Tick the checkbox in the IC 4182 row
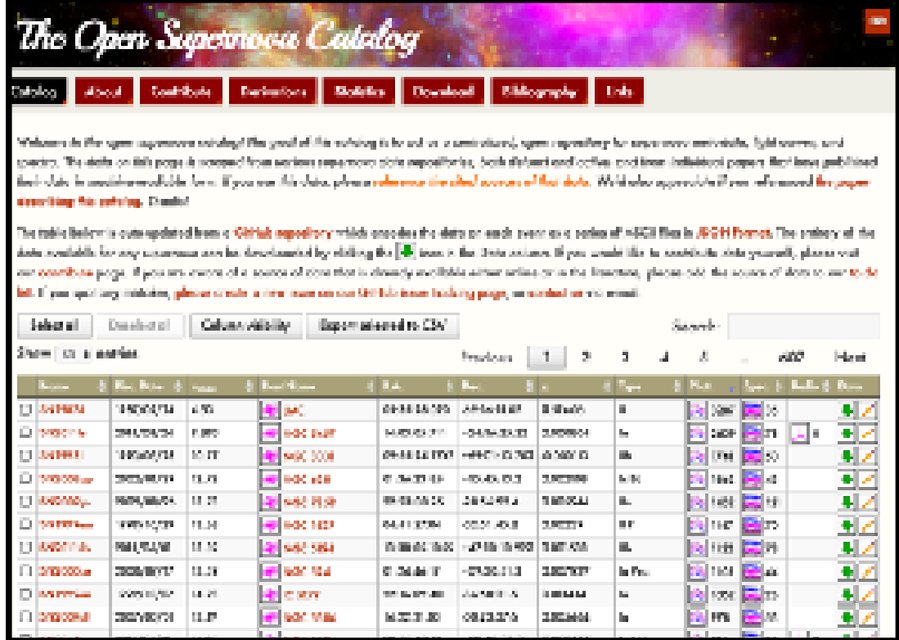The height and width of the screenshot is (640, 899). click(x=26, y=595)
